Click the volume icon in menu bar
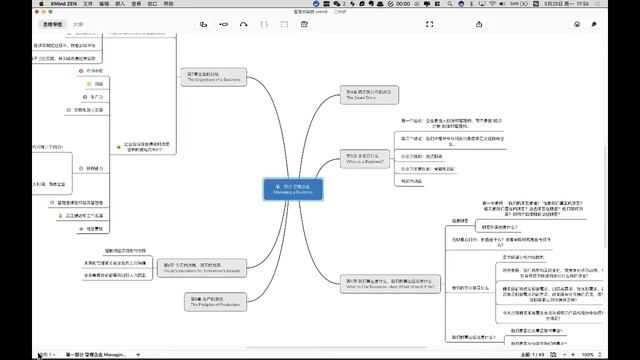 [502, 4]
